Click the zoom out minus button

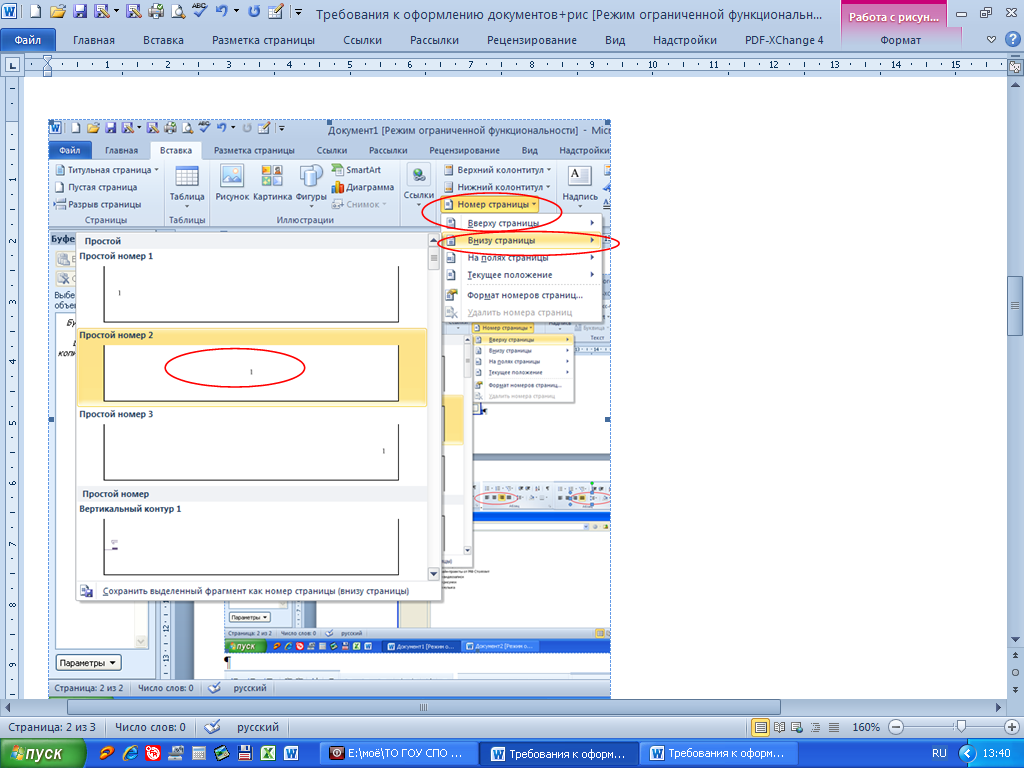click(897, 727)
